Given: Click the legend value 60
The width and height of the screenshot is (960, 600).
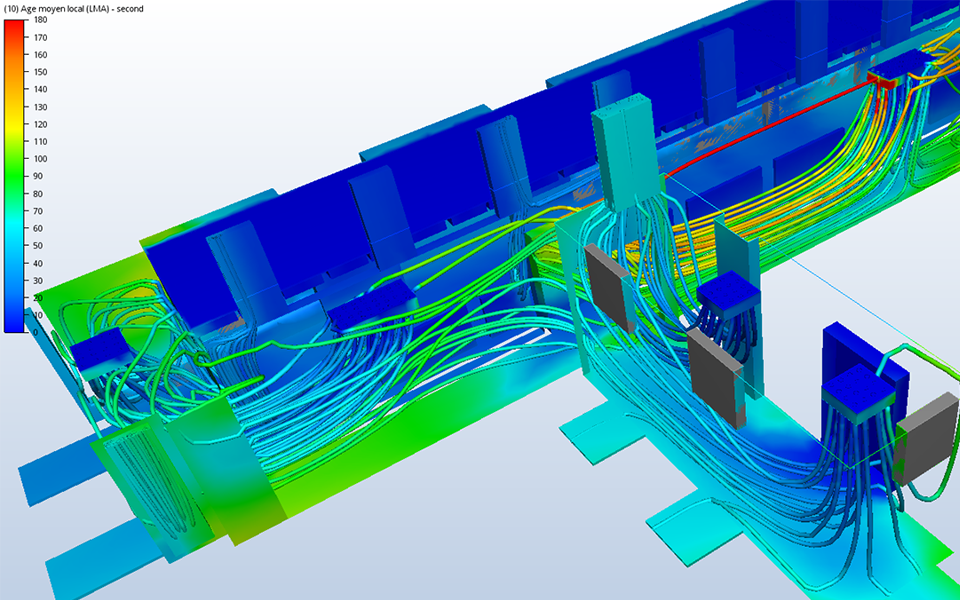Looking at the screenshot, I should tap(39, 228).
